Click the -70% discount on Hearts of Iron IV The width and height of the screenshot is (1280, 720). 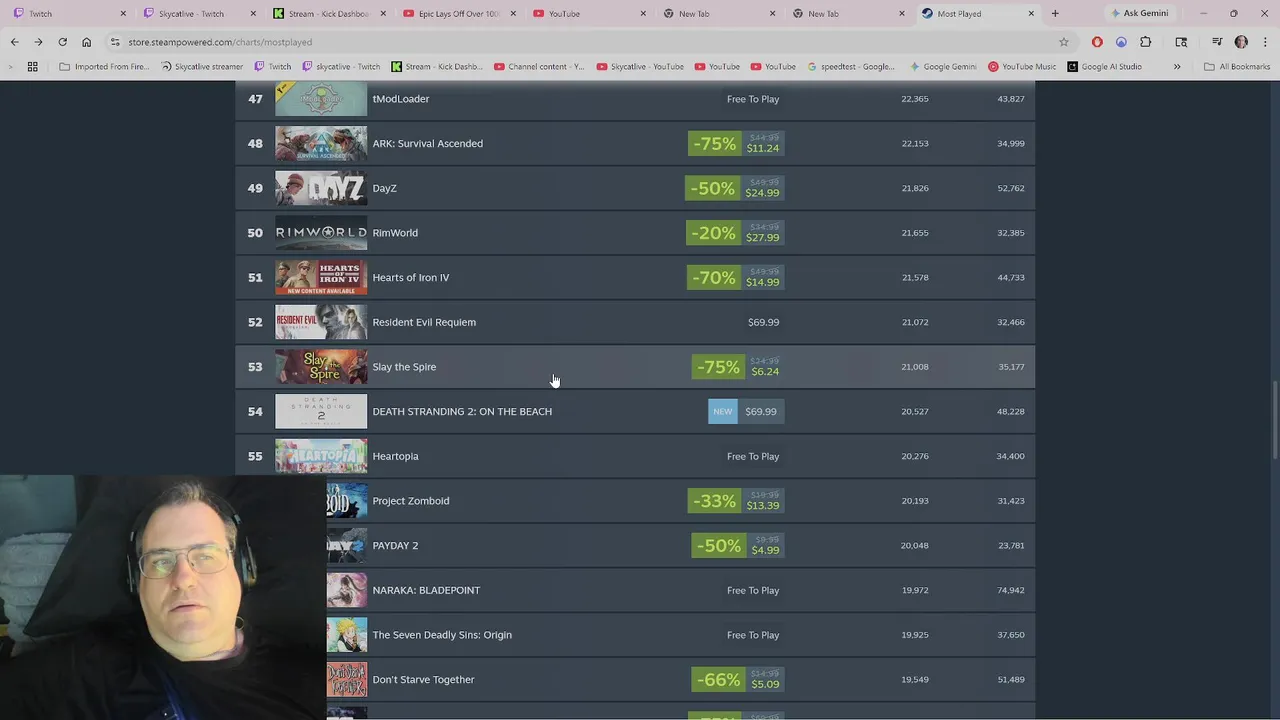pyautogui.click(x=714, y=277)
